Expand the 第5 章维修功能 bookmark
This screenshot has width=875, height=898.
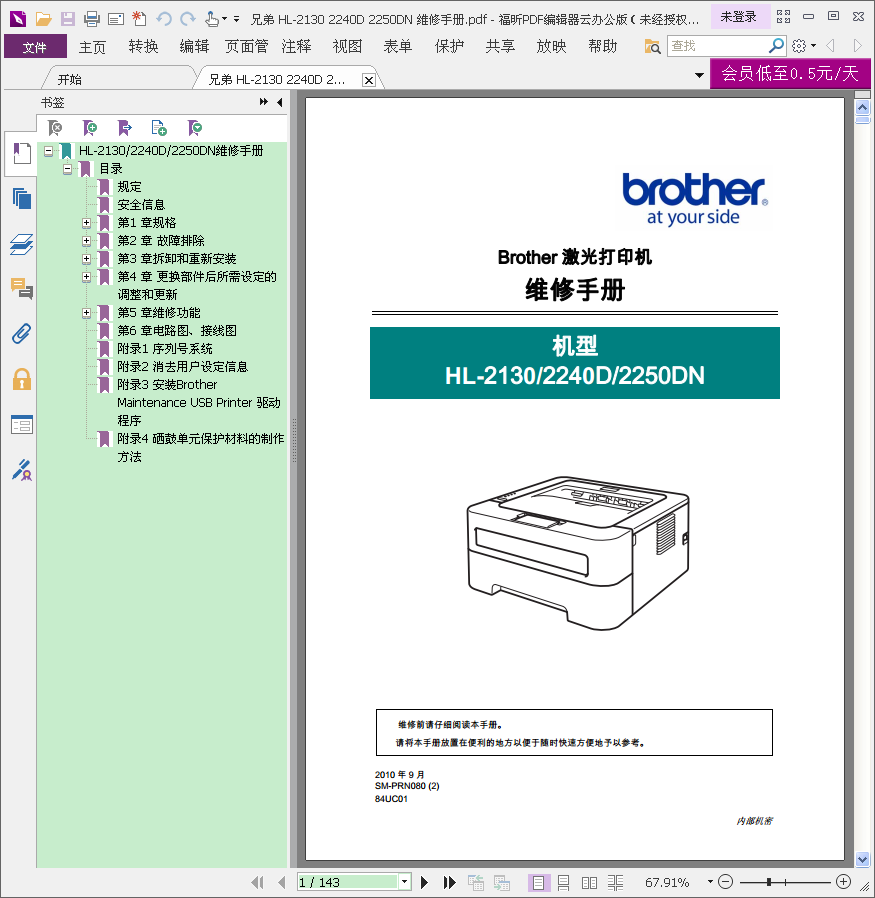point(86,313)
